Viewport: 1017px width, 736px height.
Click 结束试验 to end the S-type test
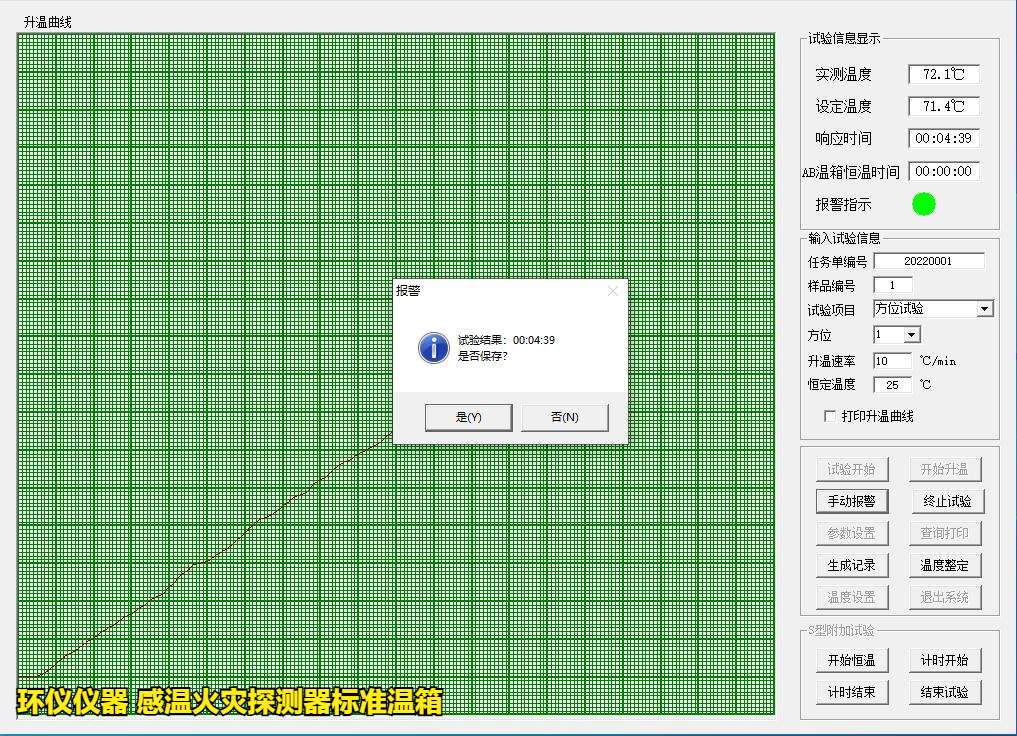coord(945,692)
